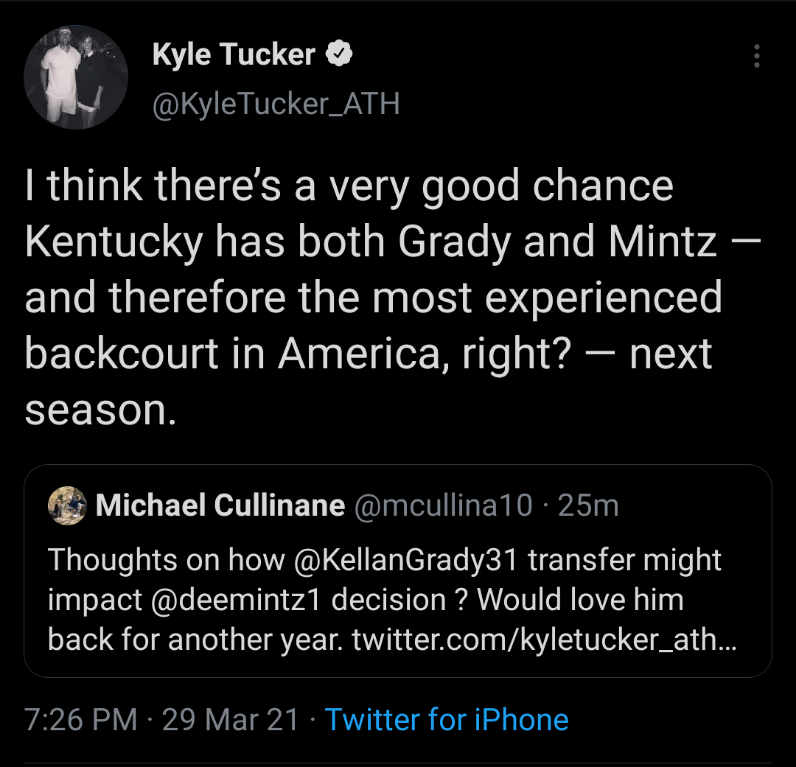
Task: Select the main tweet's closing word "season."
Action: coord(100,410)
